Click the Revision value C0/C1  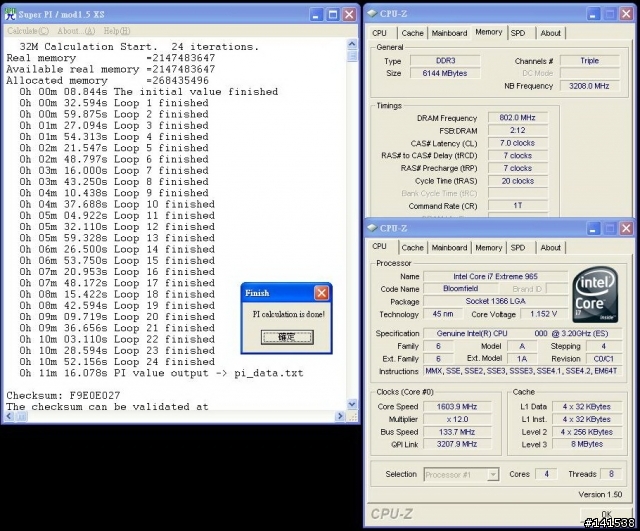click(x=604, y=359)
